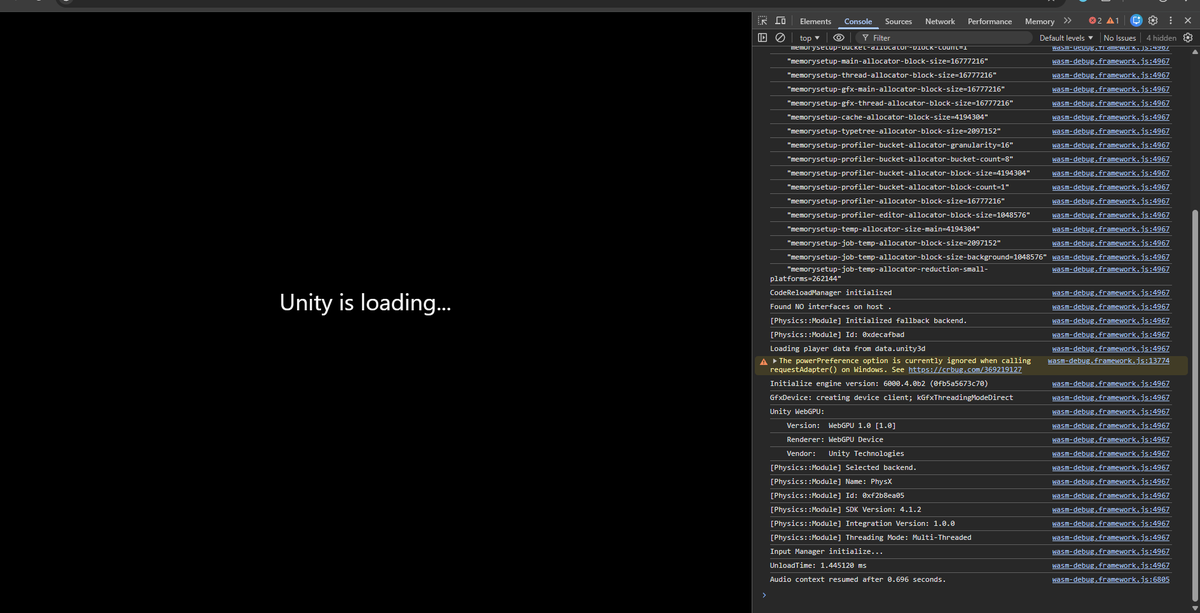Select '[Physics::Module] SDK Version: 4.1.2' line
1200x613 pixels.
(x=846, y=509)
